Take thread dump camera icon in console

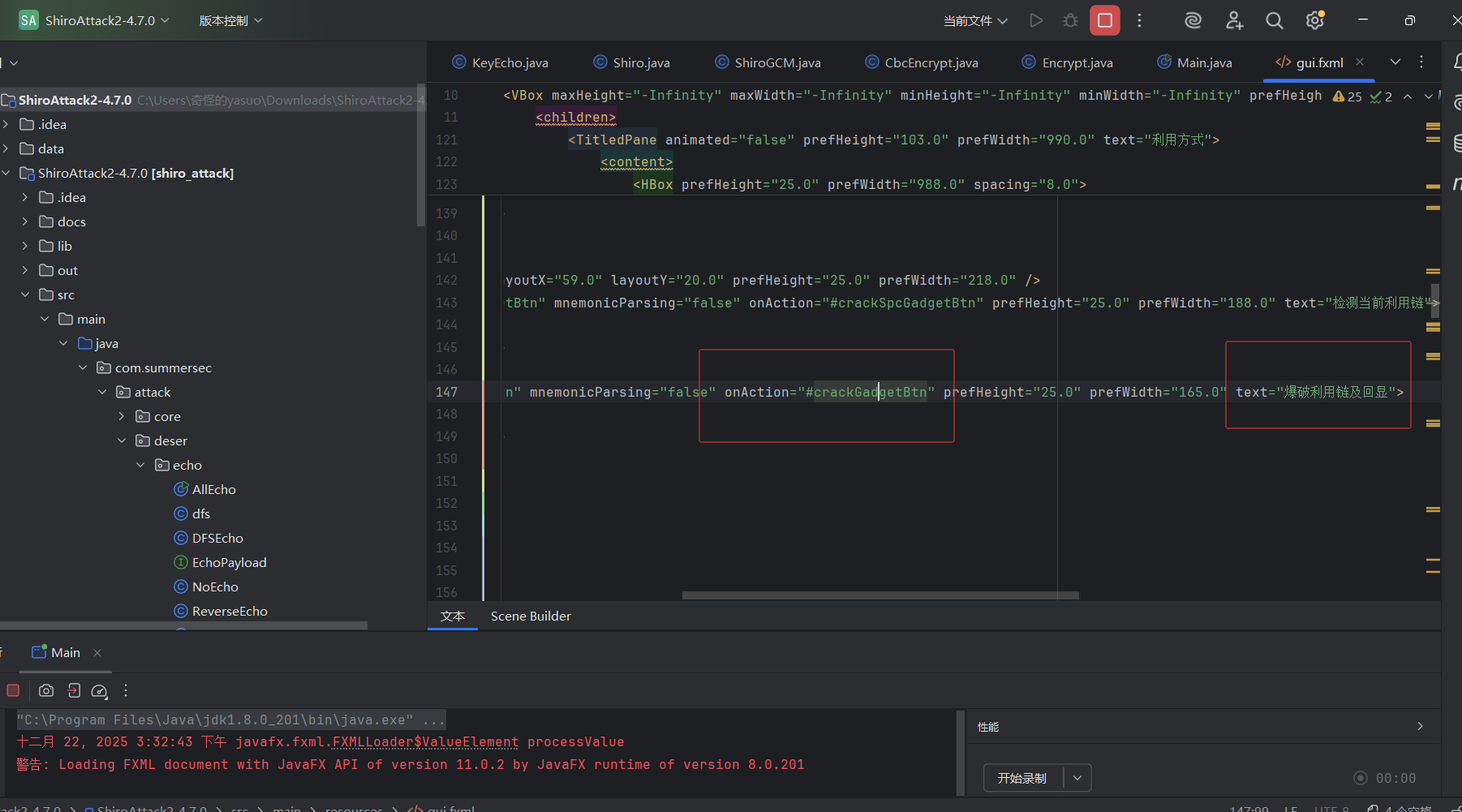[x=46, y=690]
